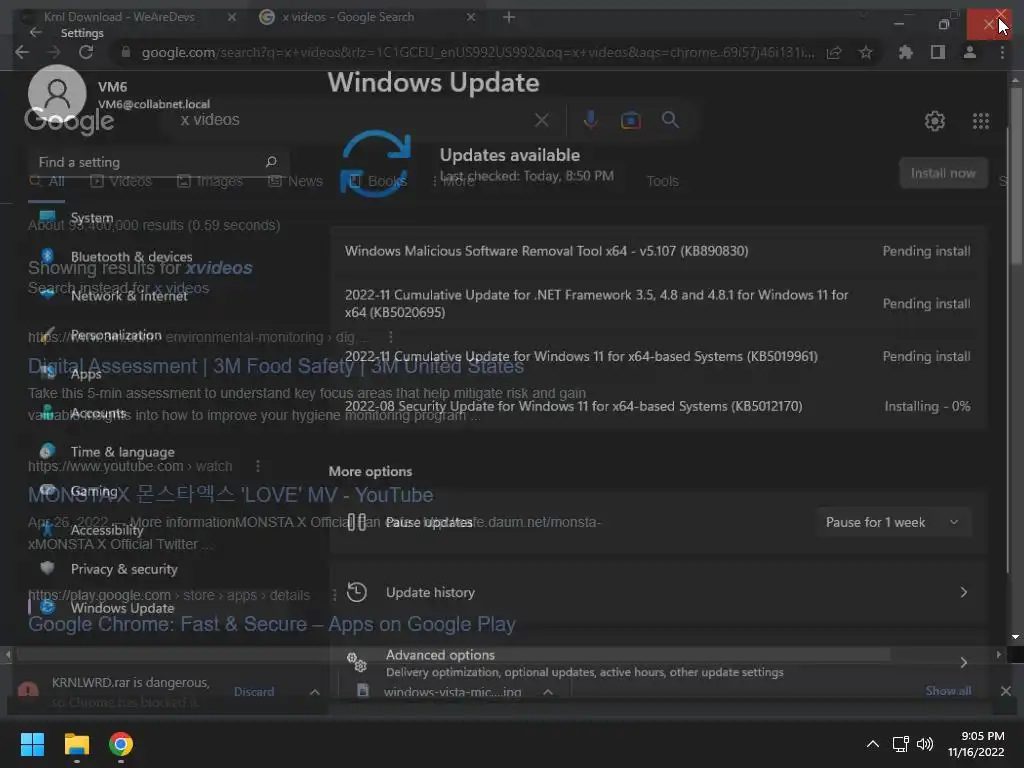Click the network icon in system tray
This screenshot has height=768, width=1024.
pos(901,744)
